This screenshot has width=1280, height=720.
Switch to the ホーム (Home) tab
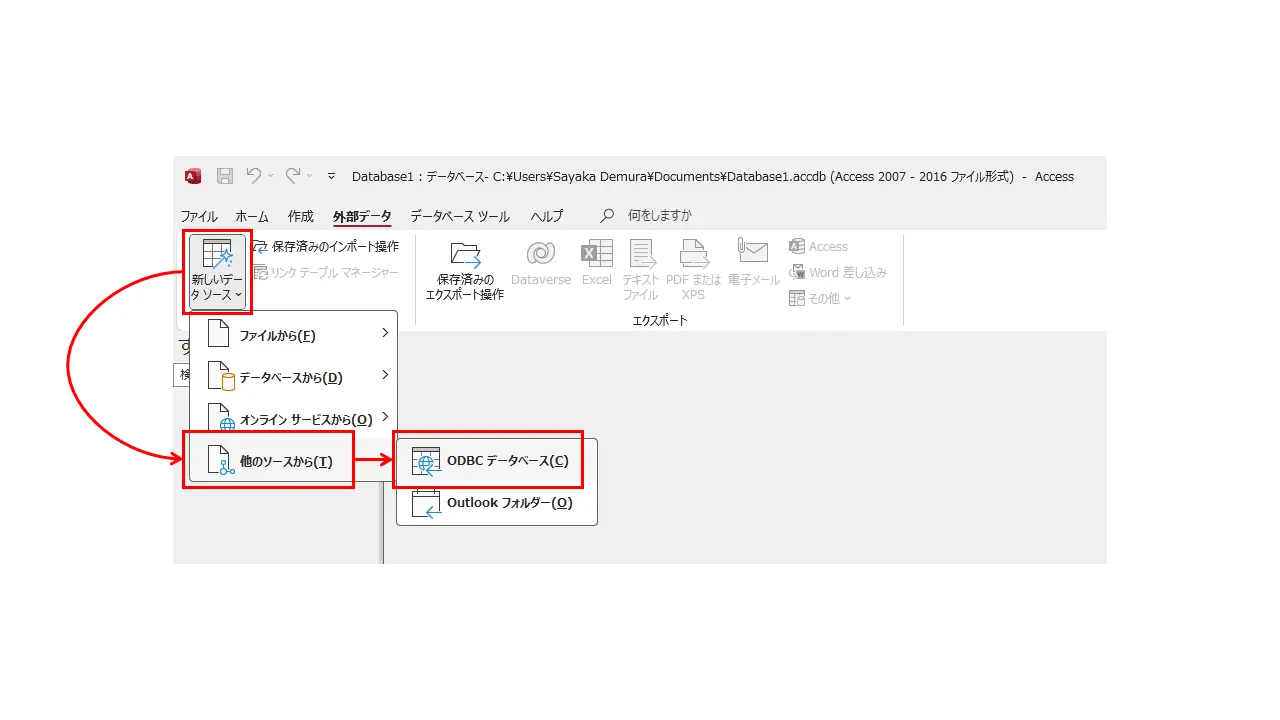252,216
